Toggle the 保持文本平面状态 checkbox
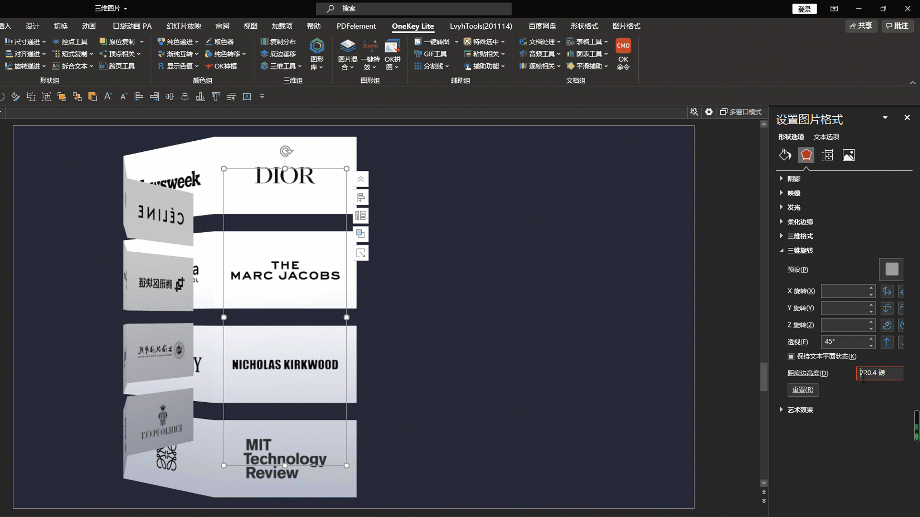Viewport: 920px width, 517px height. [x=790, y=356]
